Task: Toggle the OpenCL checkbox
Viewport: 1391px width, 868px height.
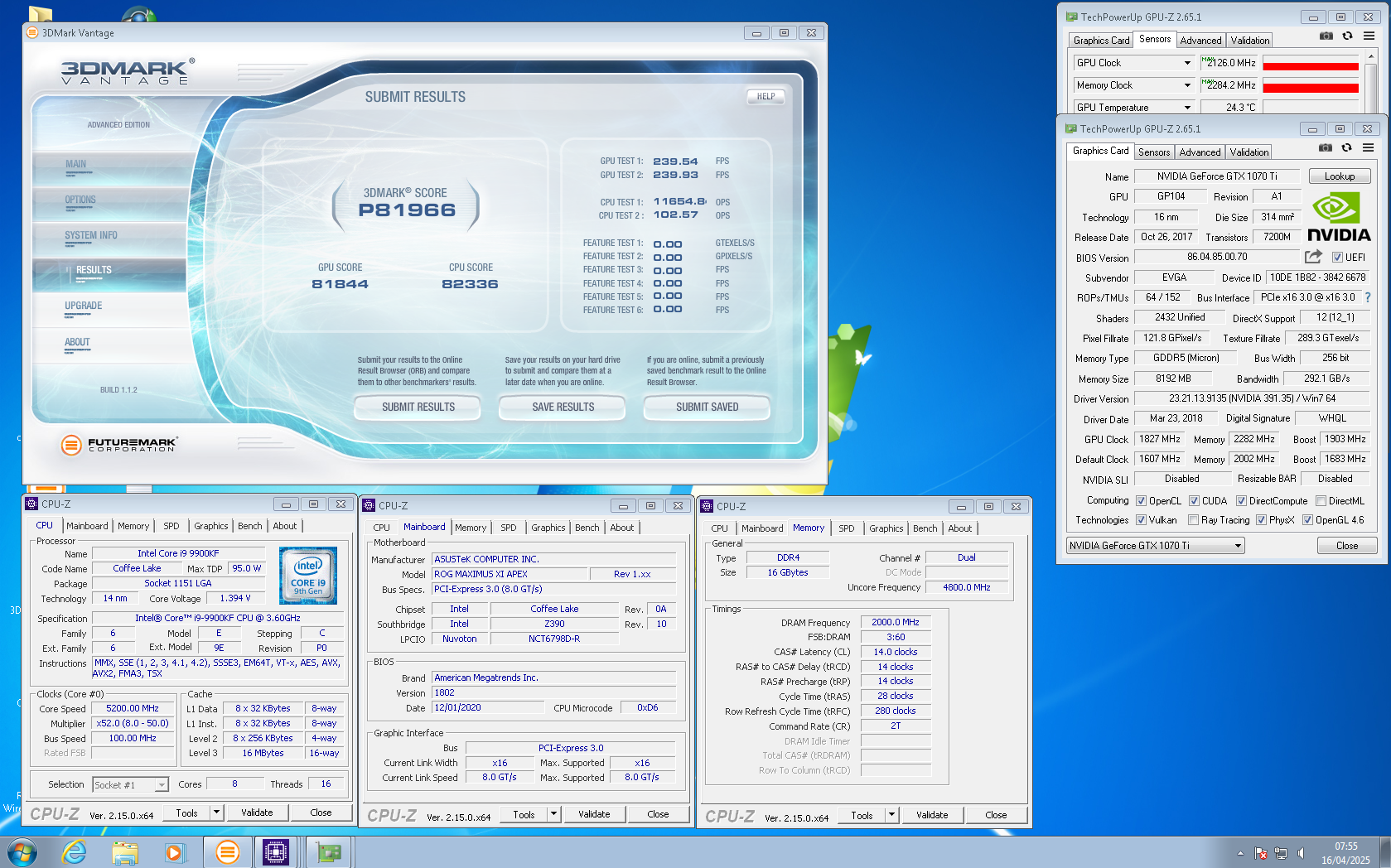Action: [x=1141, y=501]
